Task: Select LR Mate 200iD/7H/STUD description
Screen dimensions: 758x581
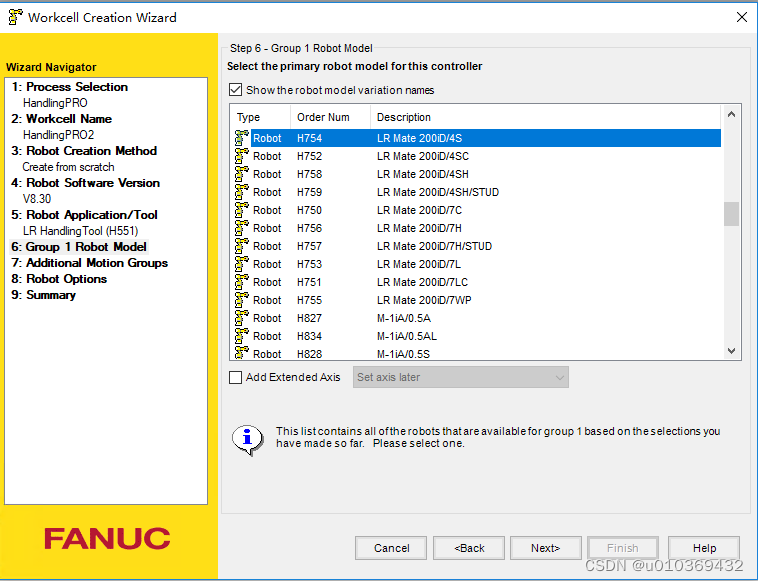Action: (435, 246)
